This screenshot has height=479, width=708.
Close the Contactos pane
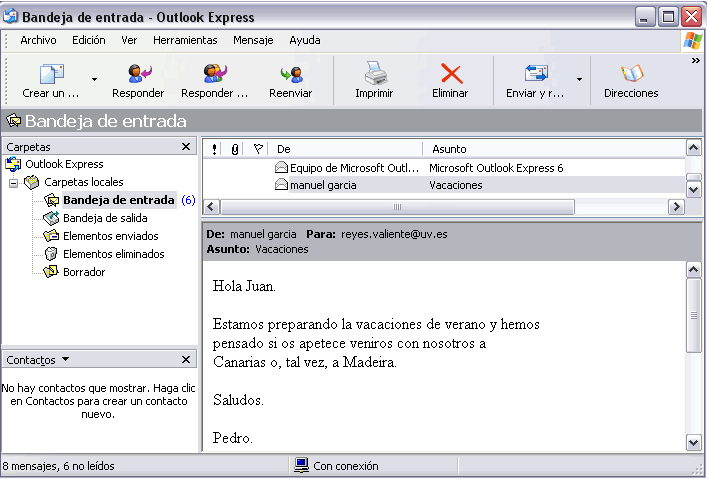coord(186,360)
